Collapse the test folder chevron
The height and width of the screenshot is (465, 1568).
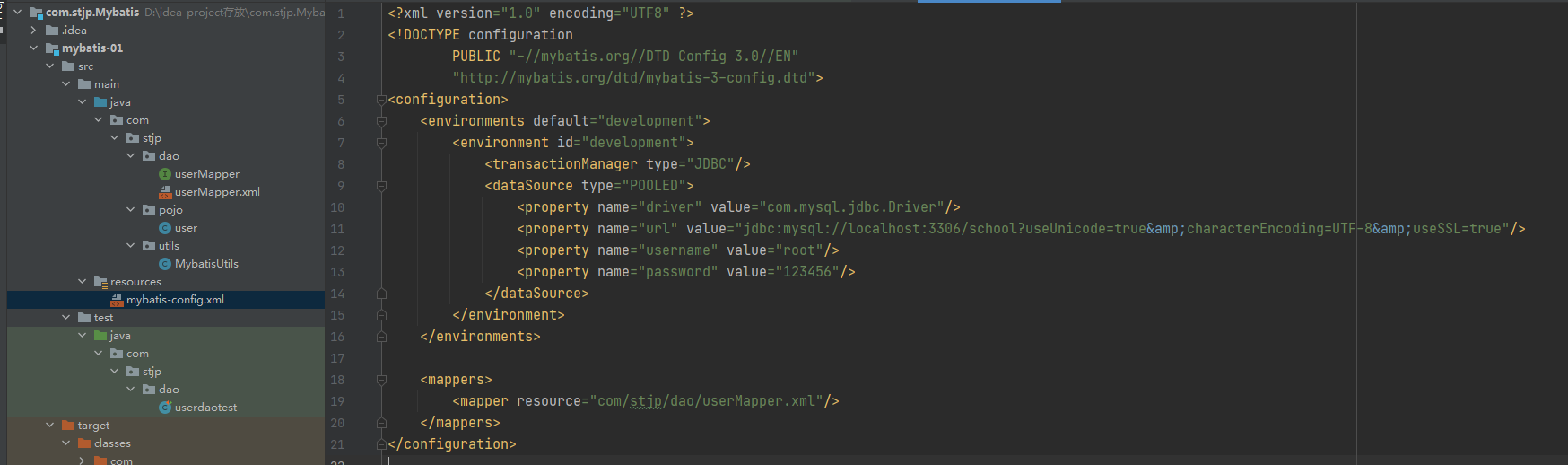(65, 318)
